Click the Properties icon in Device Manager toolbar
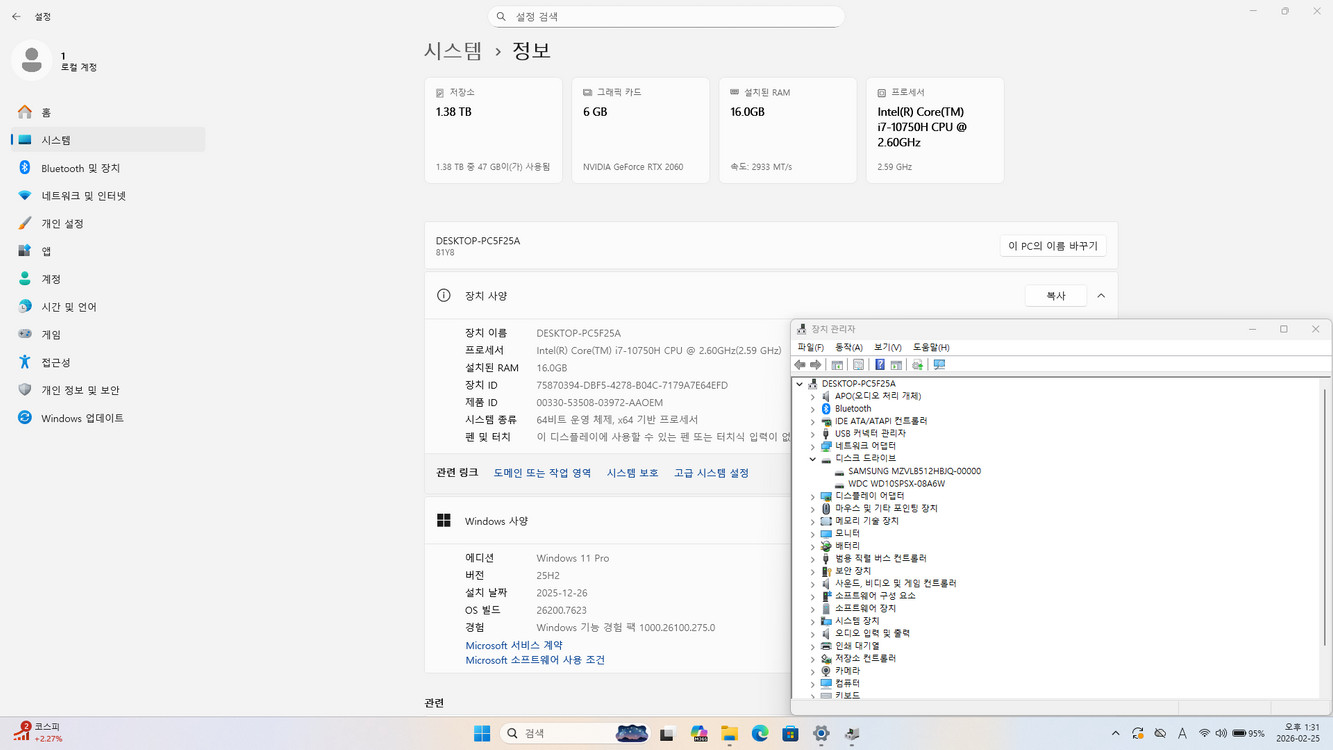The height and width of the screenshot is (750, 1333). pyautogui.click(x=858, y=364)
